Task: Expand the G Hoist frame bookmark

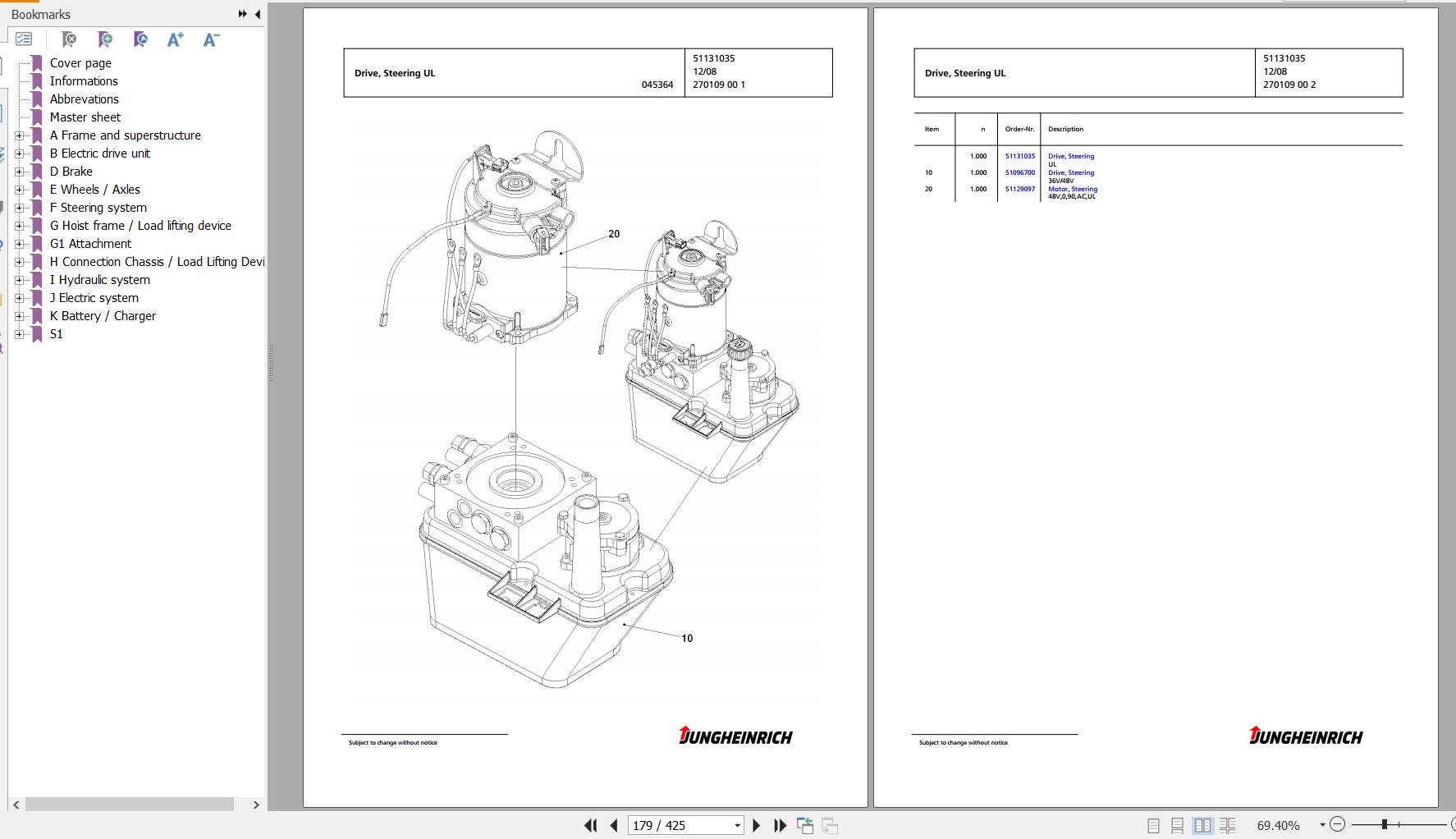Action: (20, 226)
